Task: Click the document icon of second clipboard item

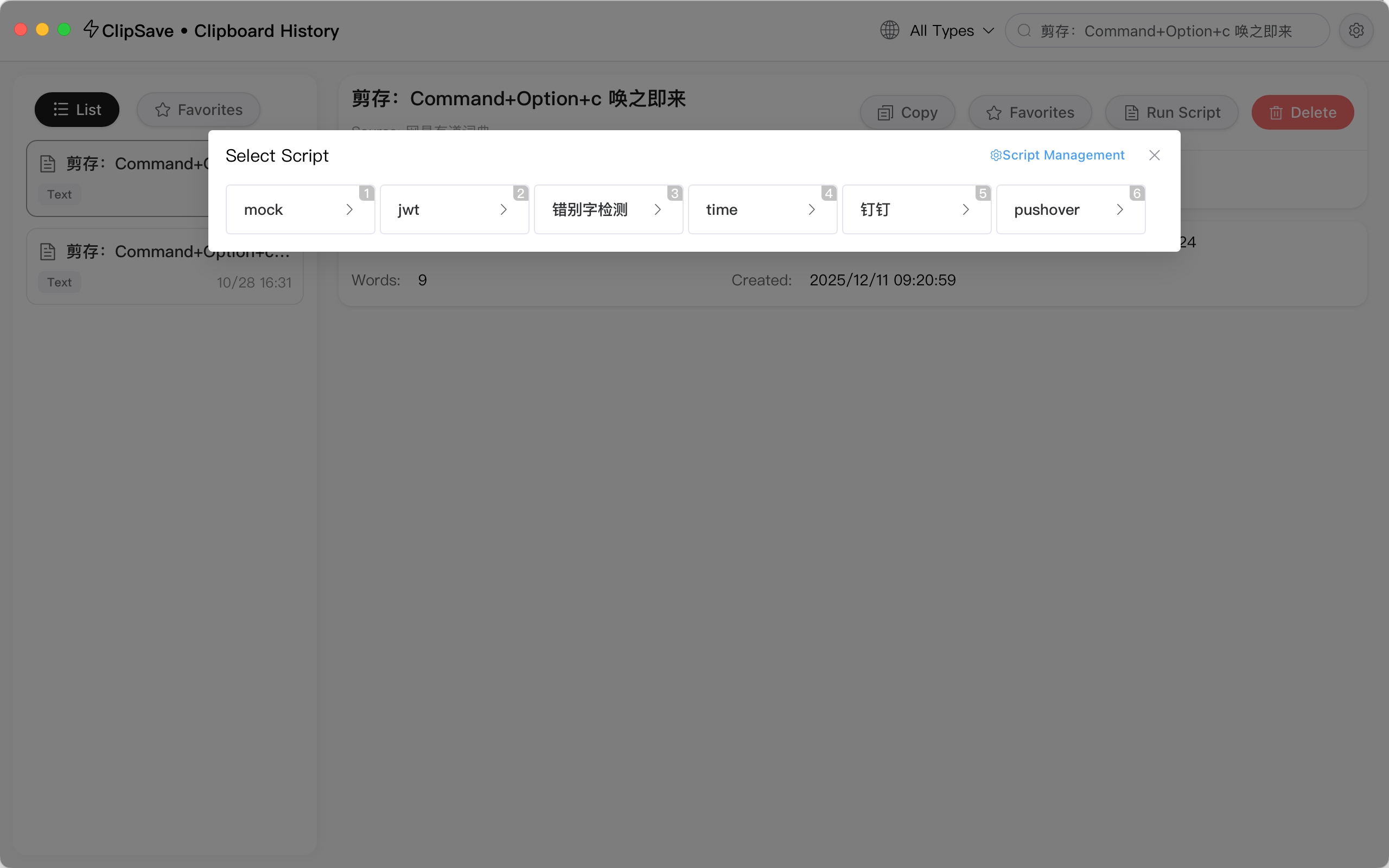Action: pos(48,251)
